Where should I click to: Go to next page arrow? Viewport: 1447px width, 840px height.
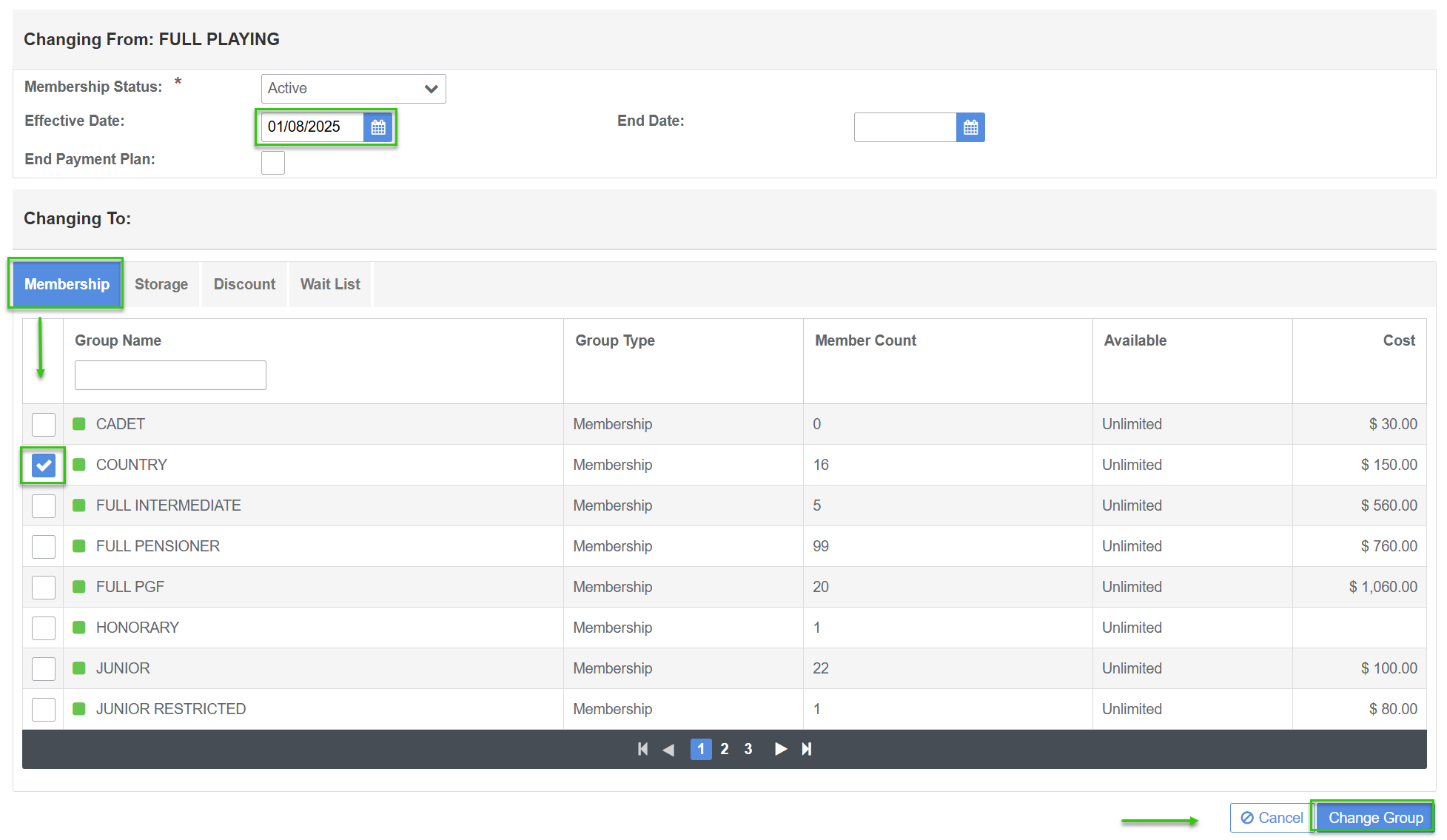[x=780, y=749]
